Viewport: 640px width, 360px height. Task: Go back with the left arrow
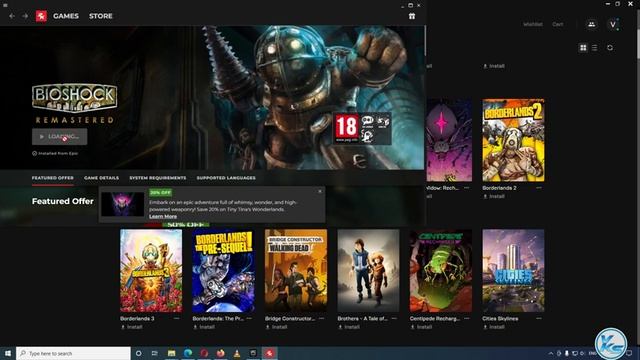click(12, 16)
